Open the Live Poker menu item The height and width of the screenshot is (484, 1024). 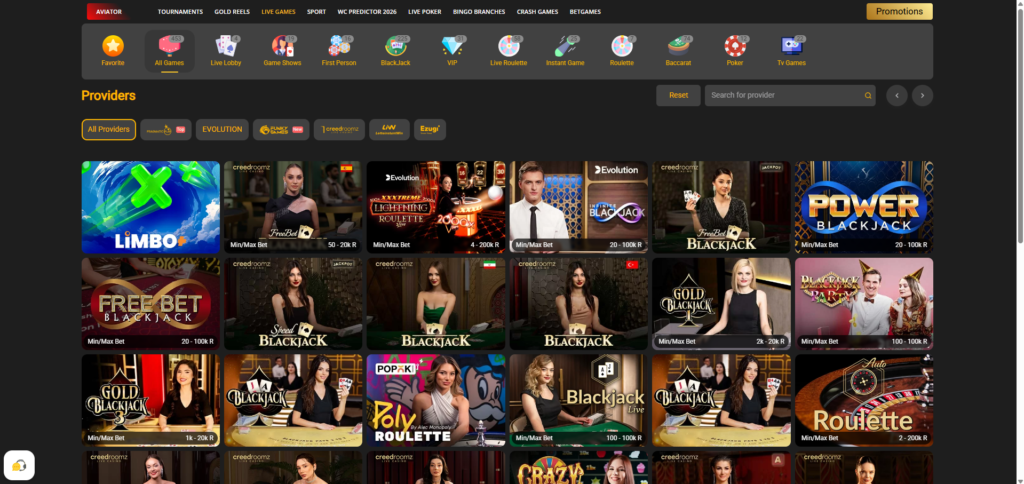tap(424, 12)
